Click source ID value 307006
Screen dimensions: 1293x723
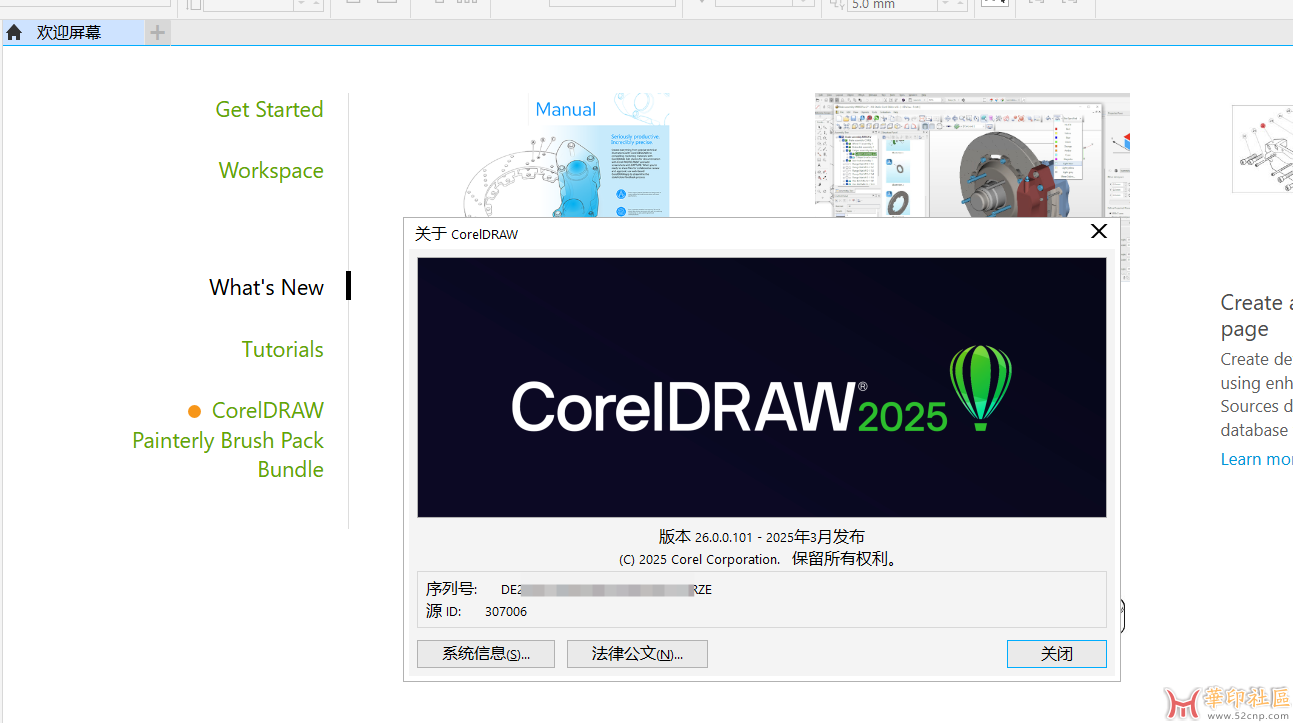tap(506, 612)
